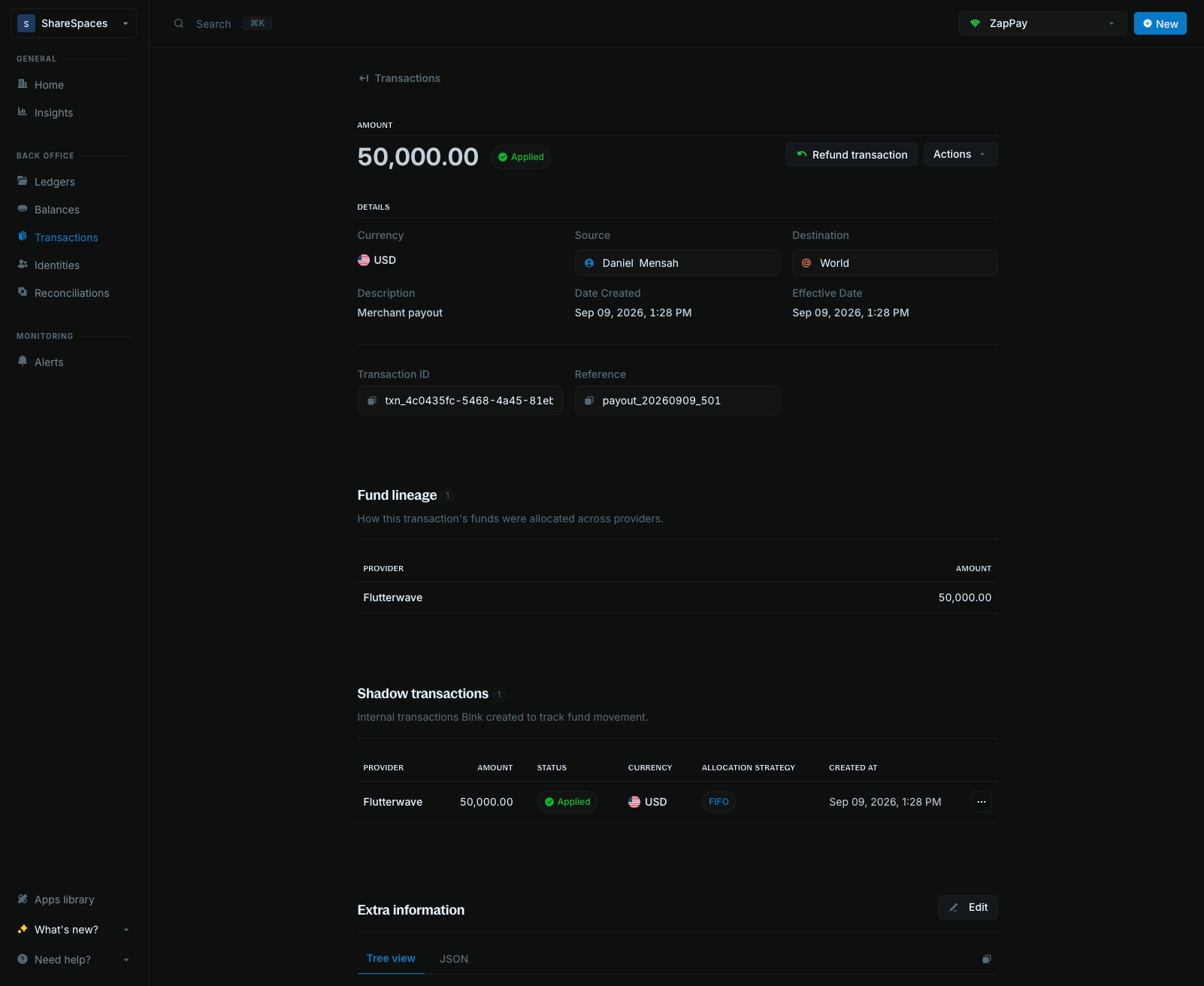Click Flutterwave in Shadow transactions table
Screen dimensions: 1204x986
tap(393, 802)
